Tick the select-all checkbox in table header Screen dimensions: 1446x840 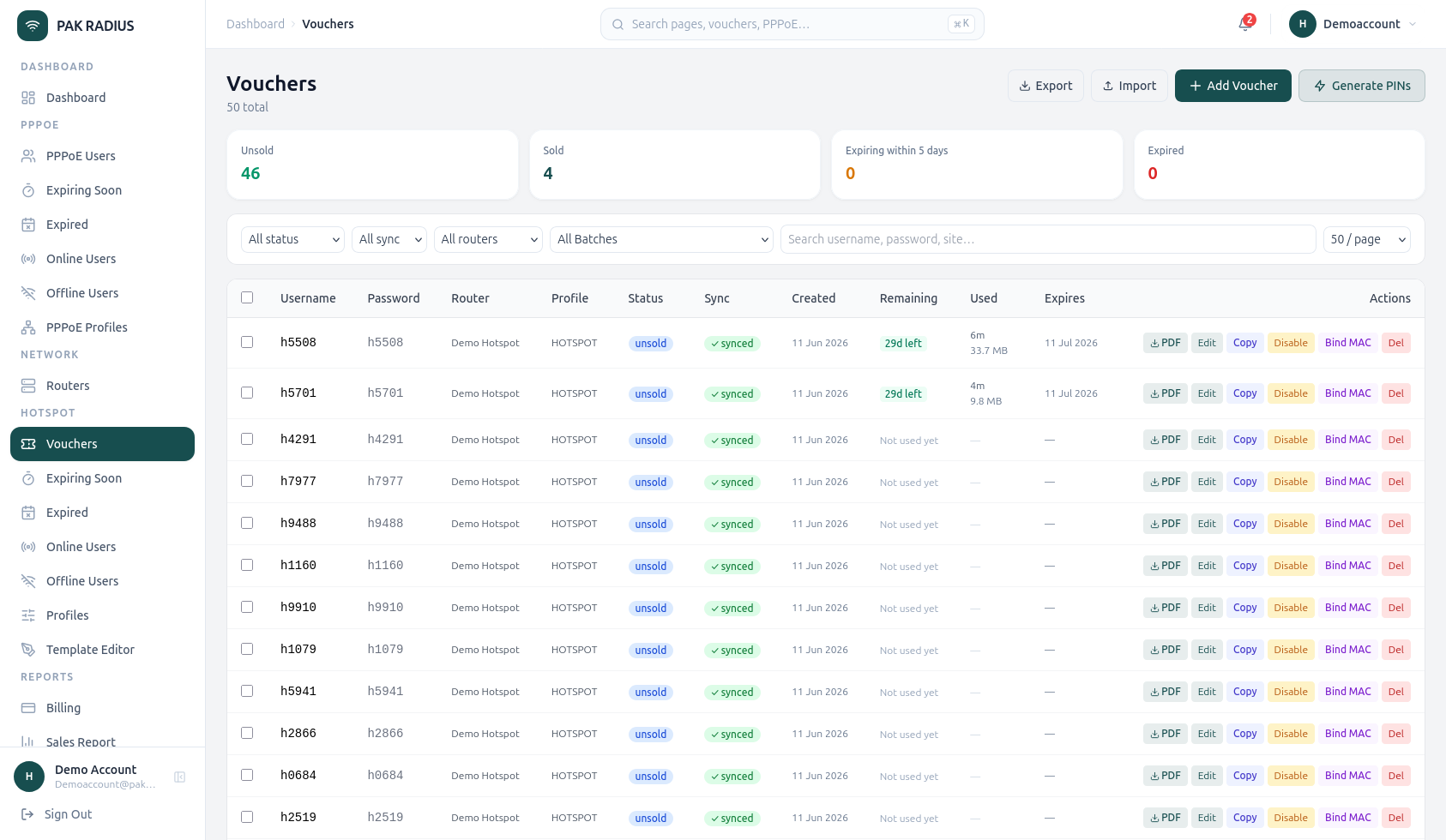tap(247, 297)
